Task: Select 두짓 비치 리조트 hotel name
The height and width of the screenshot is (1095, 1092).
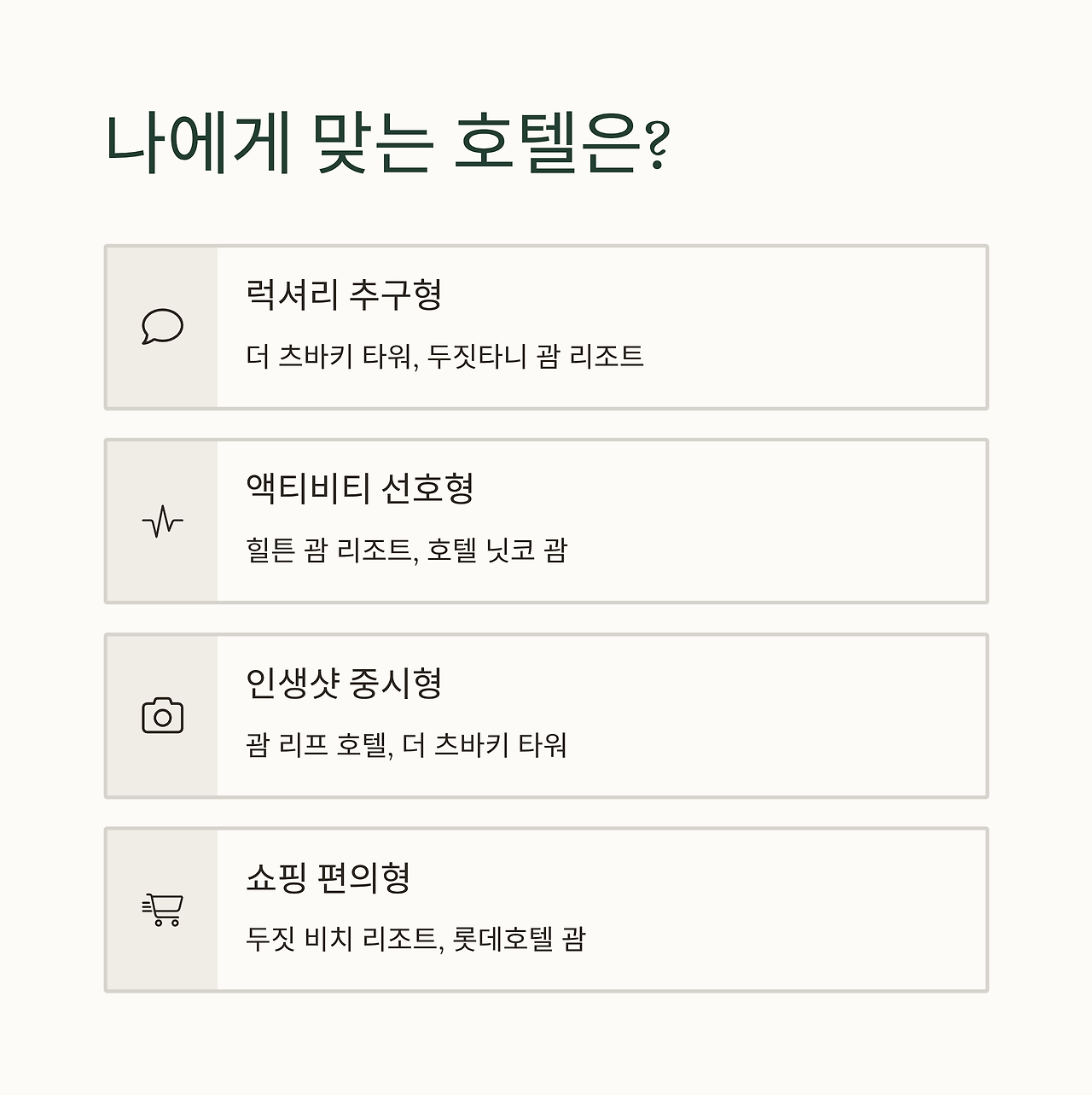Action: point(341,939)
